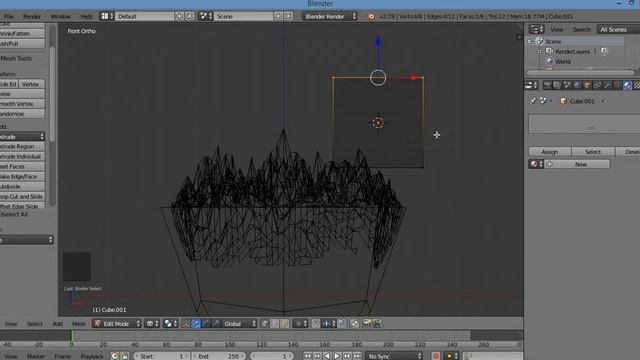Click the current frame number field
This screenshot has height=360, width=640.
click(x=271, y=356)
